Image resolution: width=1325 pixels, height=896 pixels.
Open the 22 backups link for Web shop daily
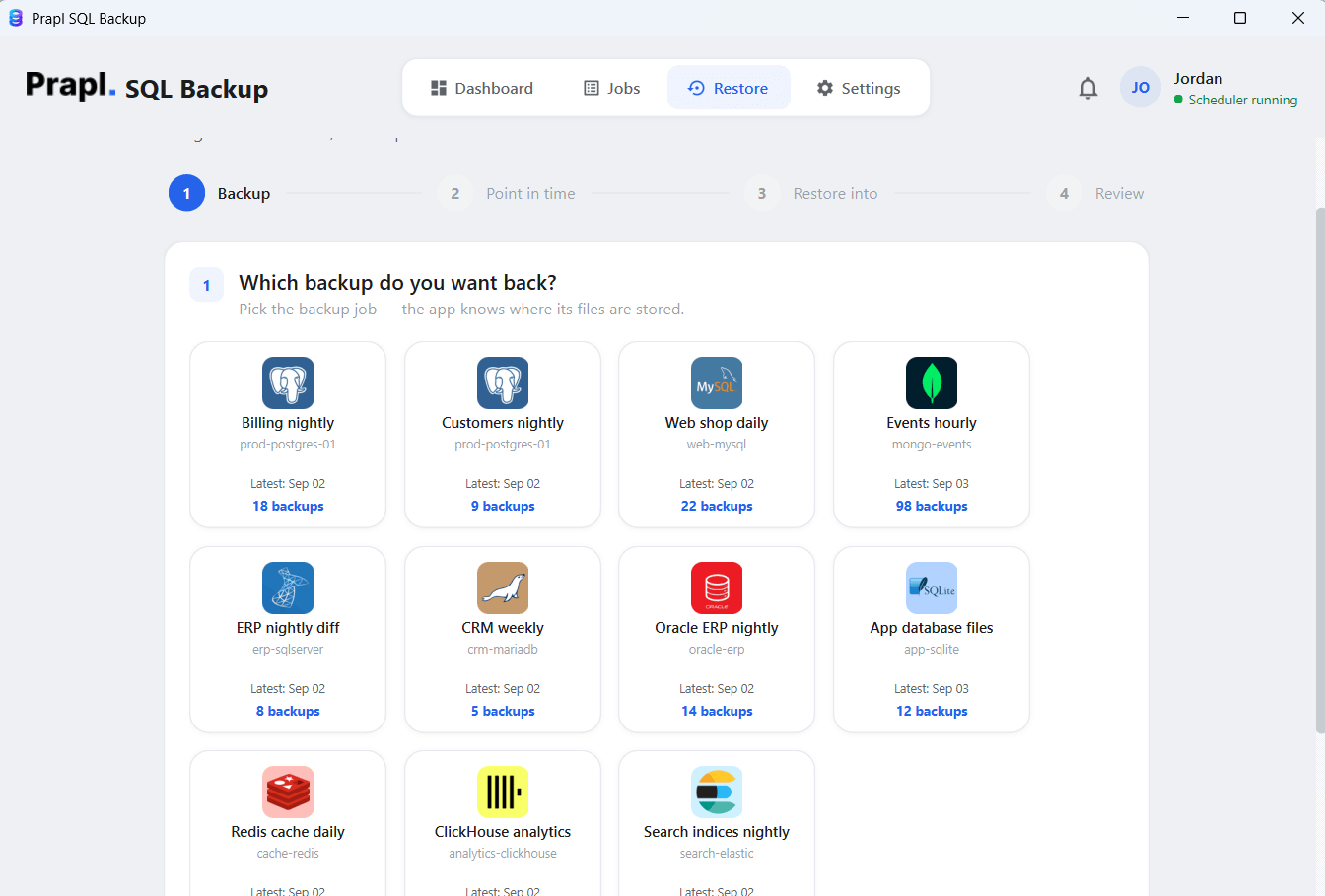[x=717, y=506]
